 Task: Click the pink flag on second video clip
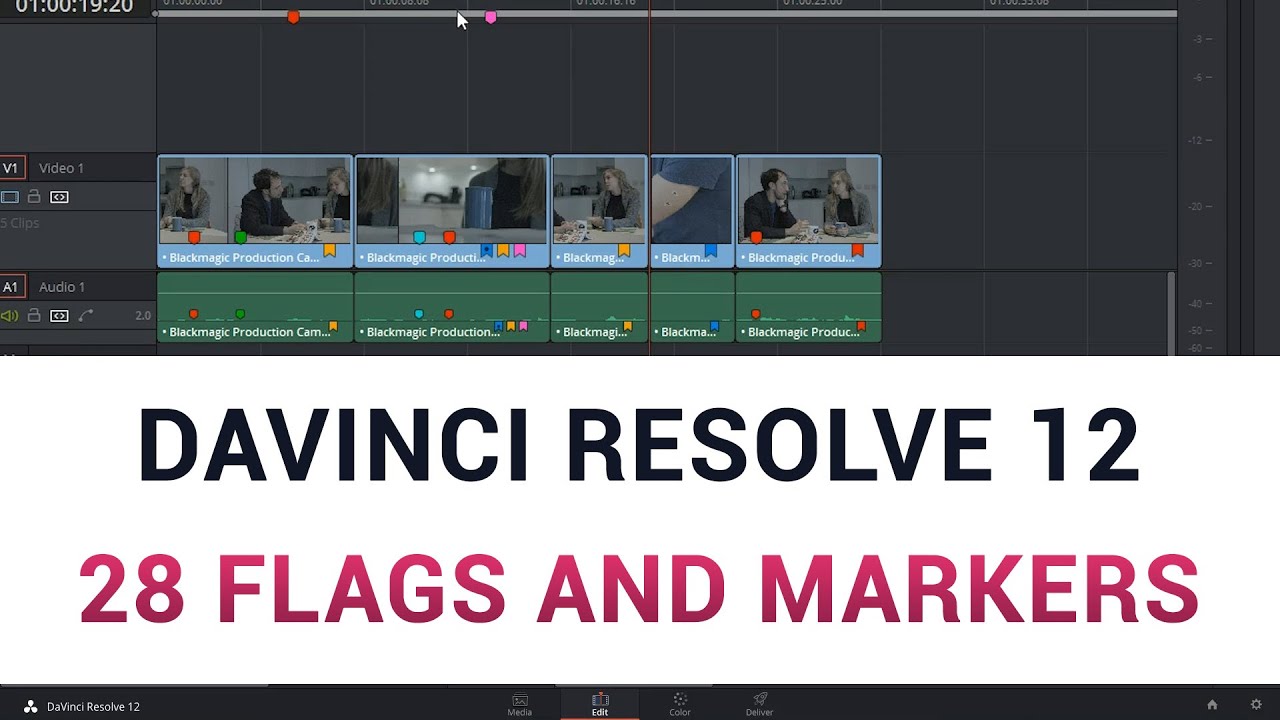point(519,250)
